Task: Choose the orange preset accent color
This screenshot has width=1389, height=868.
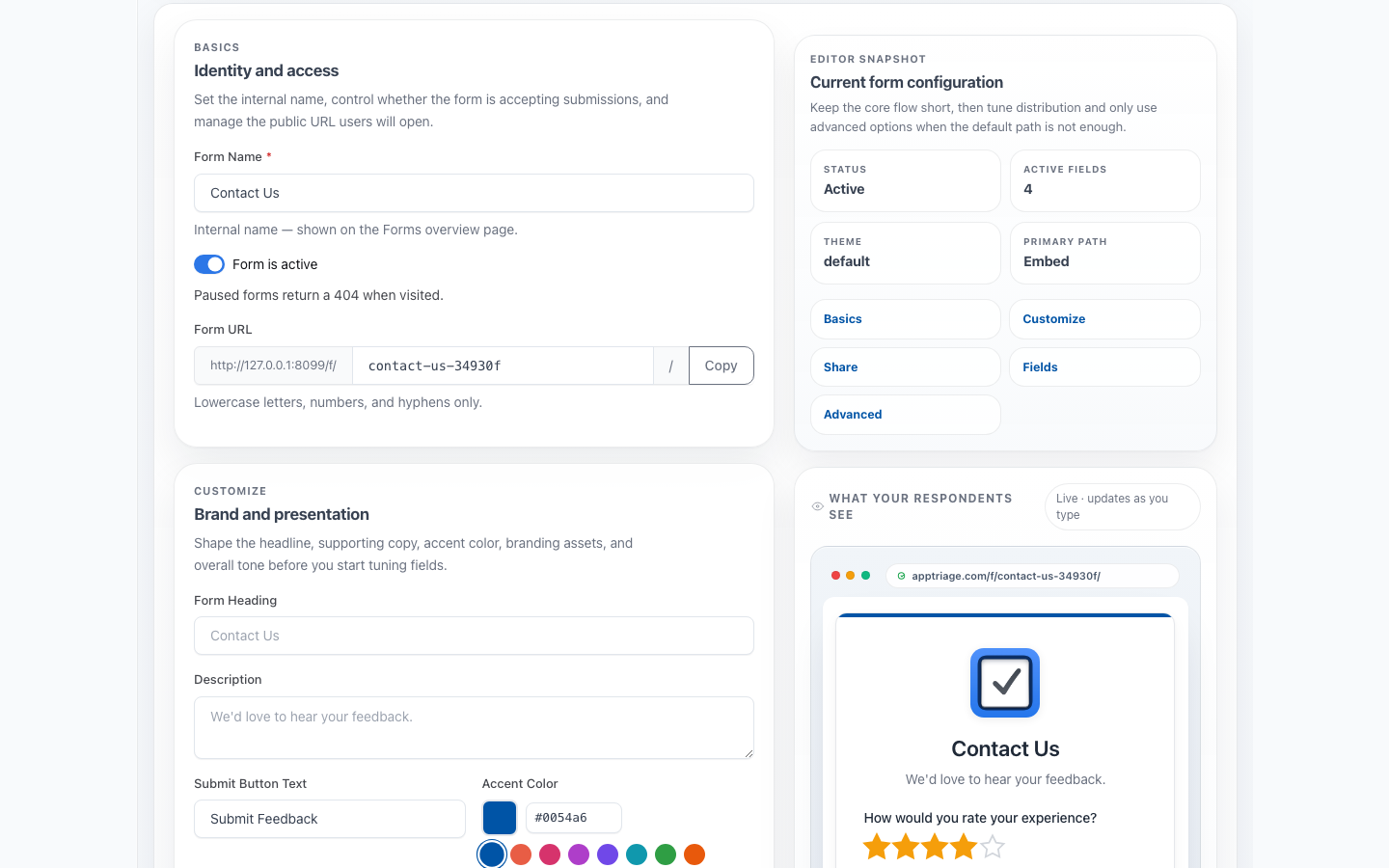Action: tap(694, 854)
